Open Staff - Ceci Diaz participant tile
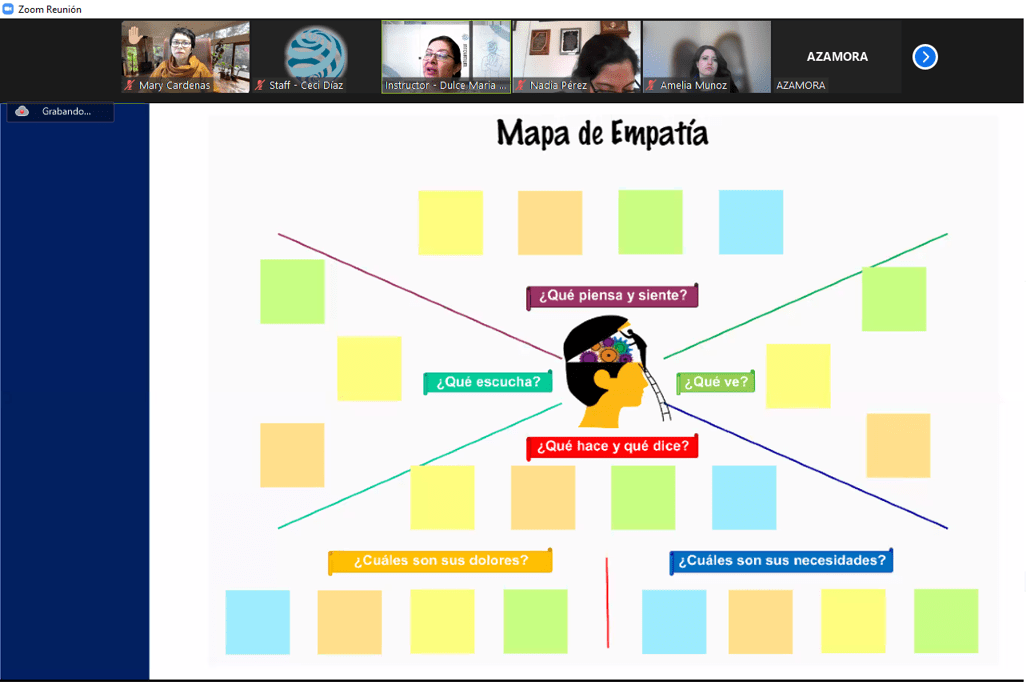This screenshot has width=1026, height=682. [316, 56]
